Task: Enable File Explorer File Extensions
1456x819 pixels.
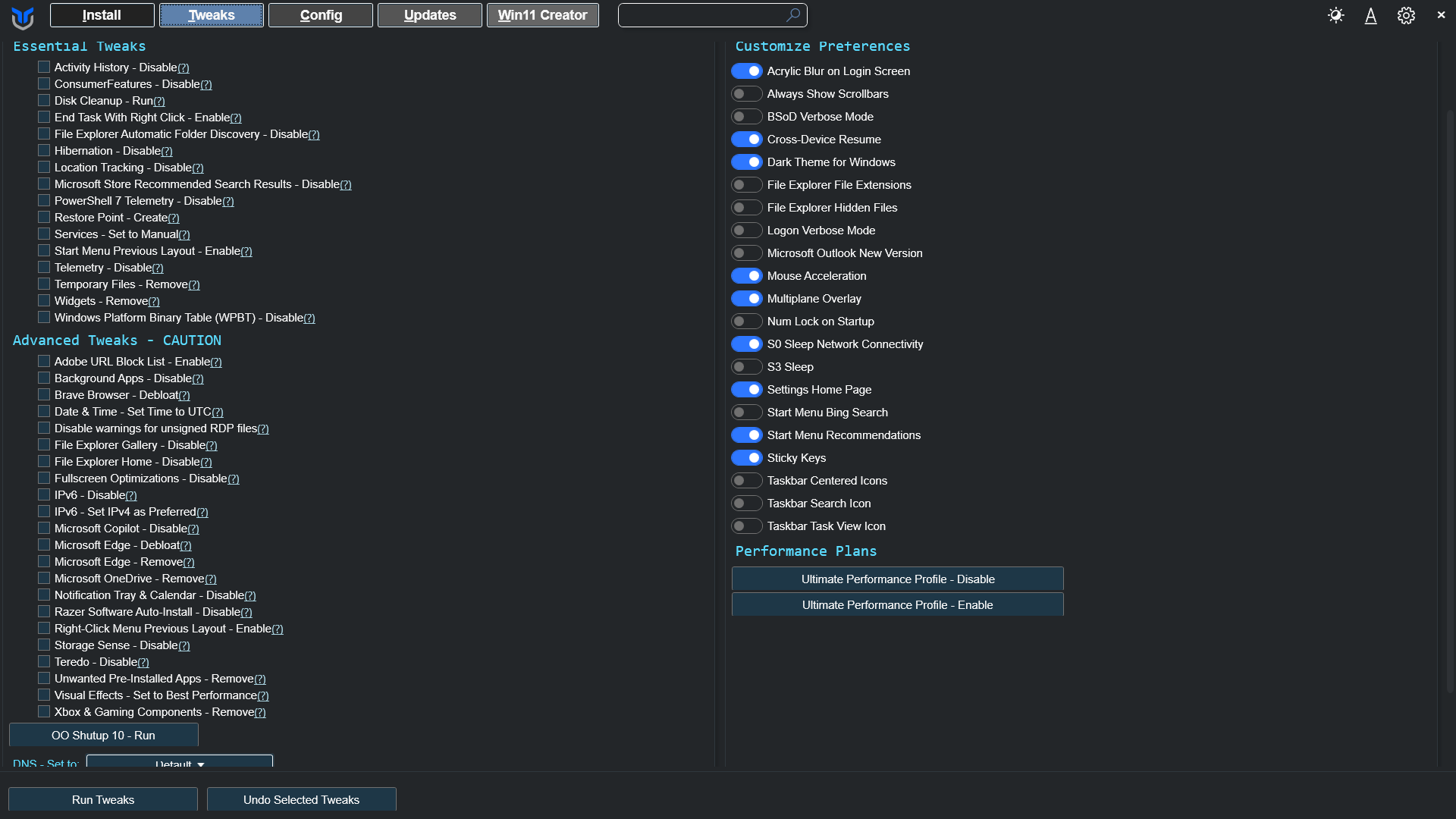Action: [x=747, y=185]
